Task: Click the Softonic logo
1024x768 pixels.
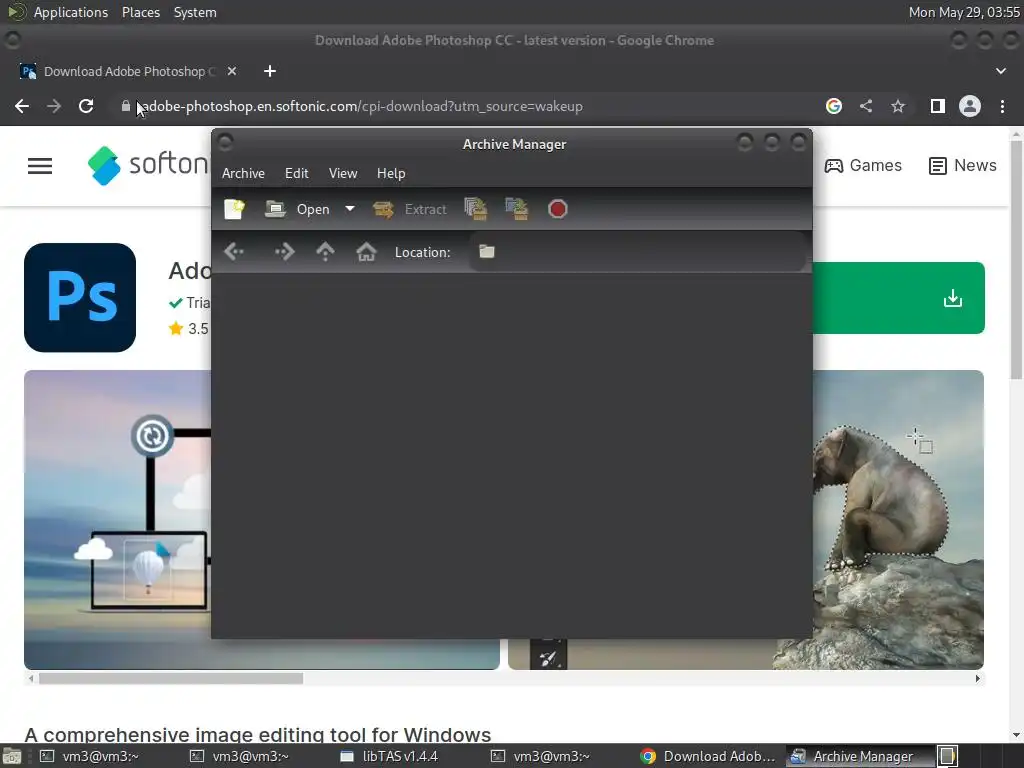Action: (x=148, y=165)
